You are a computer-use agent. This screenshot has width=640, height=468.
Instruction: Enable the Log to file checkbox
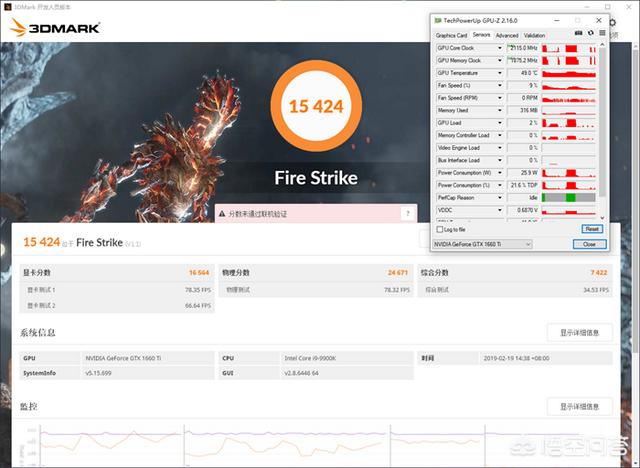pyautogui.click(x=440, y=229)
